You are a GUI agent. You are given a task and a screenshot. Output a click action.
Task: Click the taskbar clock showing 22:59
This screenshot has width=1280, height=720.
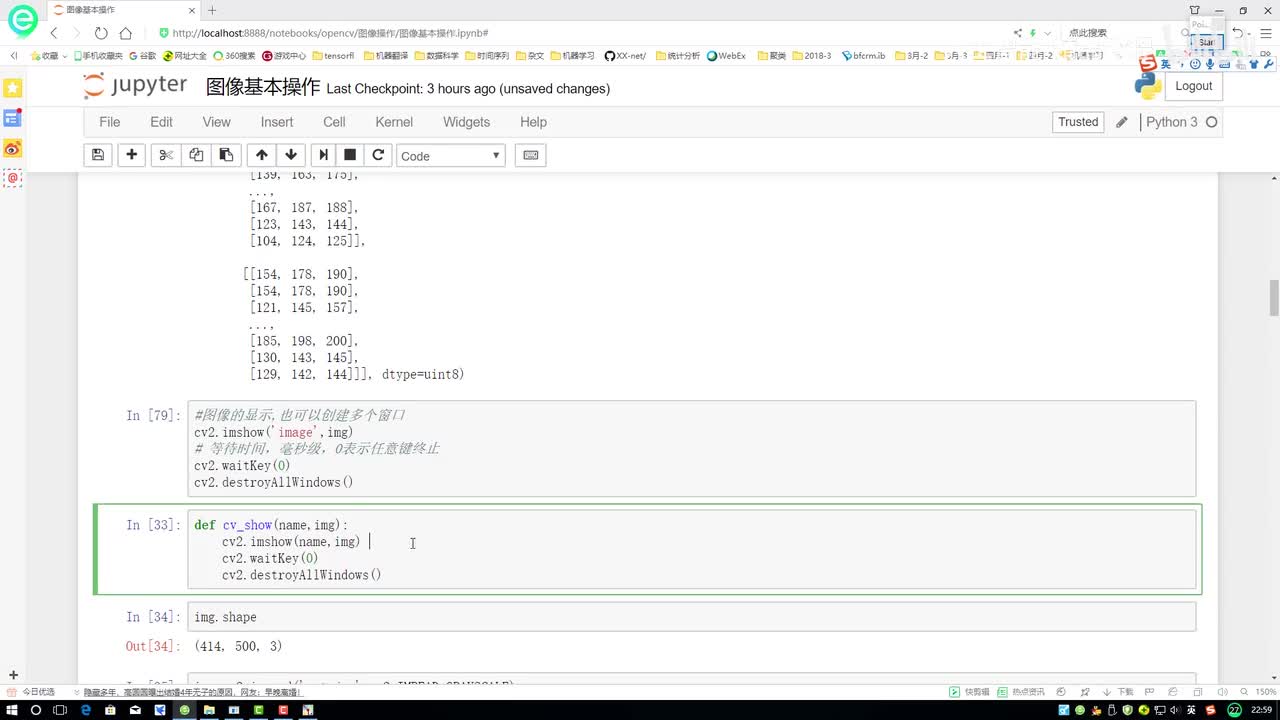click(x=1261, y=709)
